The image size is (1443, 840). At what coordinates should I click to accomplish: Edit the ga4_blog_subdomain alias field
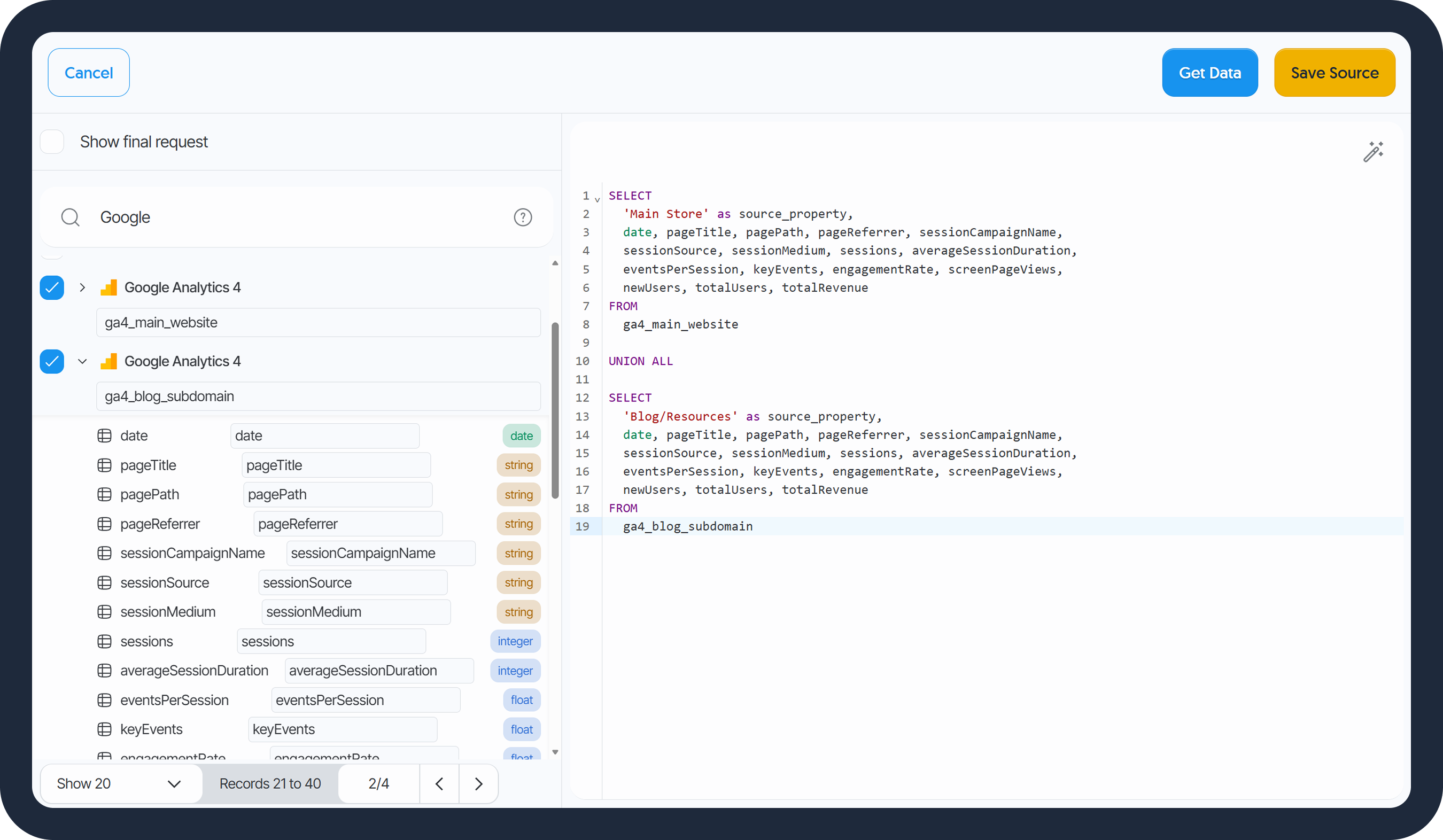coord(319,396)
